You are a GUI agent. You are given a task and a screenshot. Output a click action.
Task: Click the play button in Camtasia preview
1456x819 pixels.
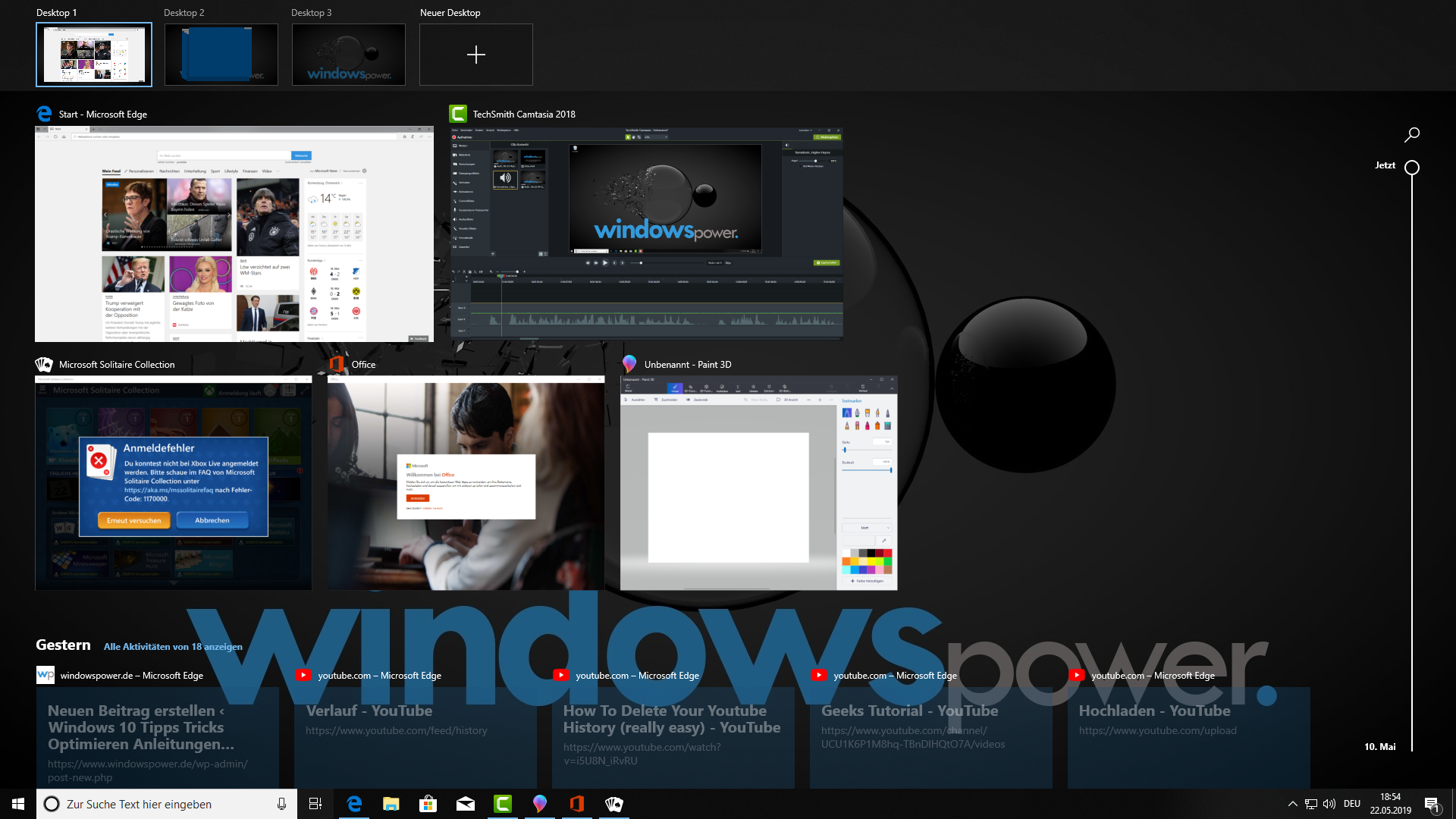tap(605, 263)
